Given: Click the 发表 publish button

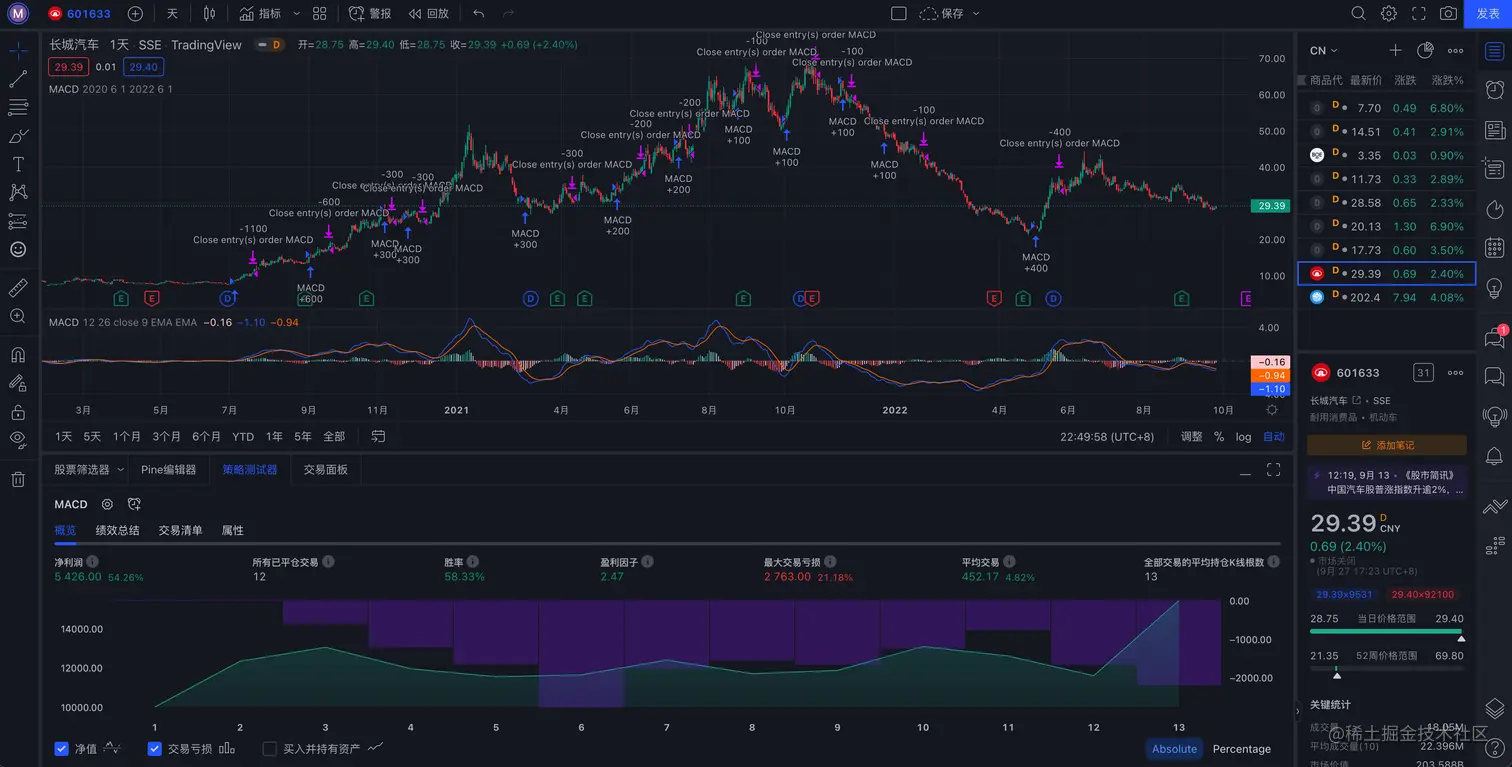Looking at the screenshot, I should pyautogui.click(x=1488, y=14).
